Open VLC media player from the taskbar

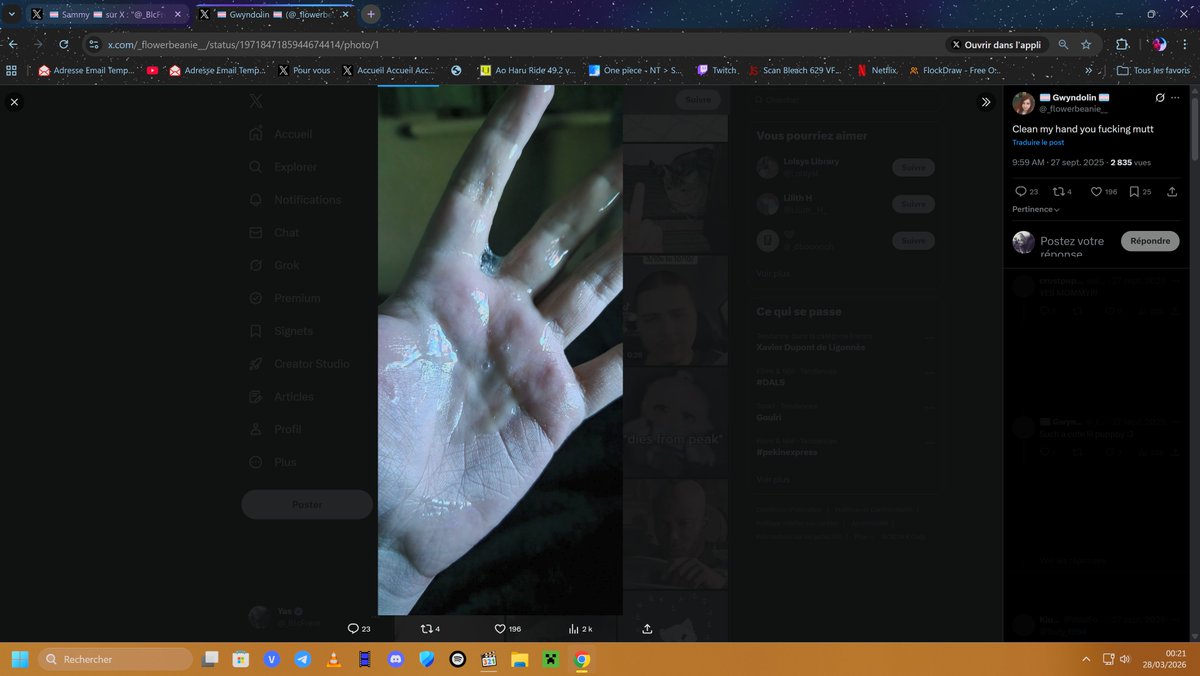click(334, 659)
